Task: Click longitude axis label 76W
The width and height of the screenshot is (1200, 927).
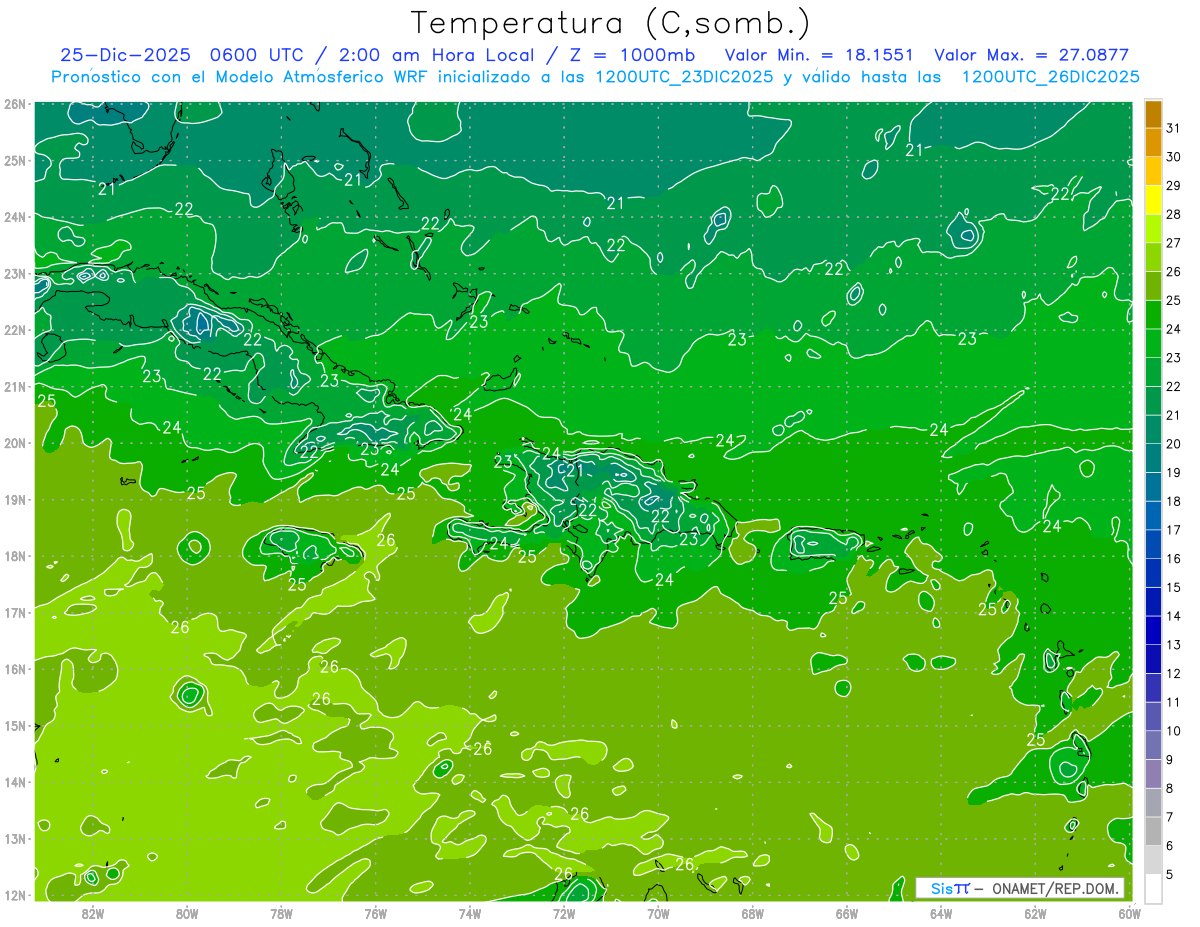Action: 376,913
